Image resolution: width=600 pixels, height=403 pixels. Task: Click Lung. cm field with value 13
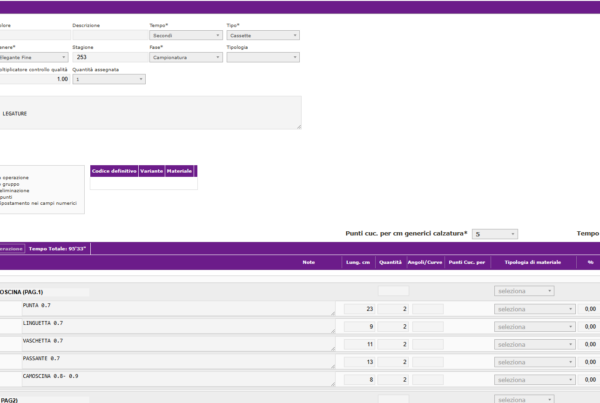point(359,362)
